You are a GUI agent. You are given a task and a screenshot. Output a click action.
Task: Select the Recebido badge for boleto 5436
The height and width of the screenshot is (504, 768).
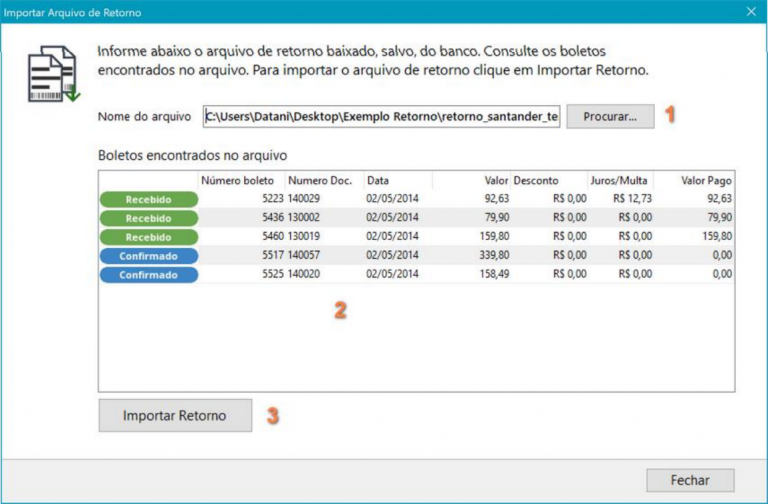(x=148, y=218)
